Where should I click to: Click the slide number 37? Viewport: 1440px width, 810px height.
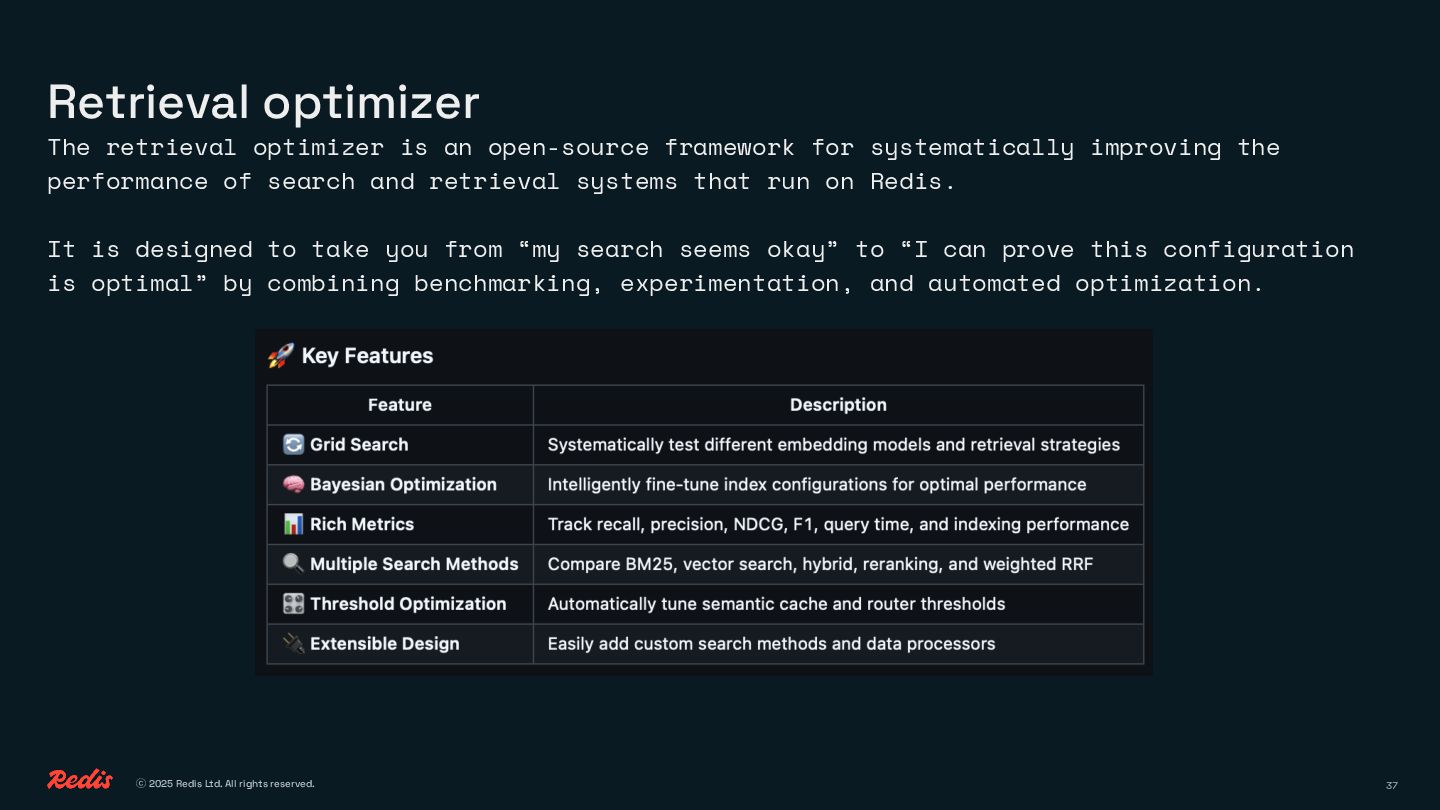pyautogui.click(x=1391, y=785)
